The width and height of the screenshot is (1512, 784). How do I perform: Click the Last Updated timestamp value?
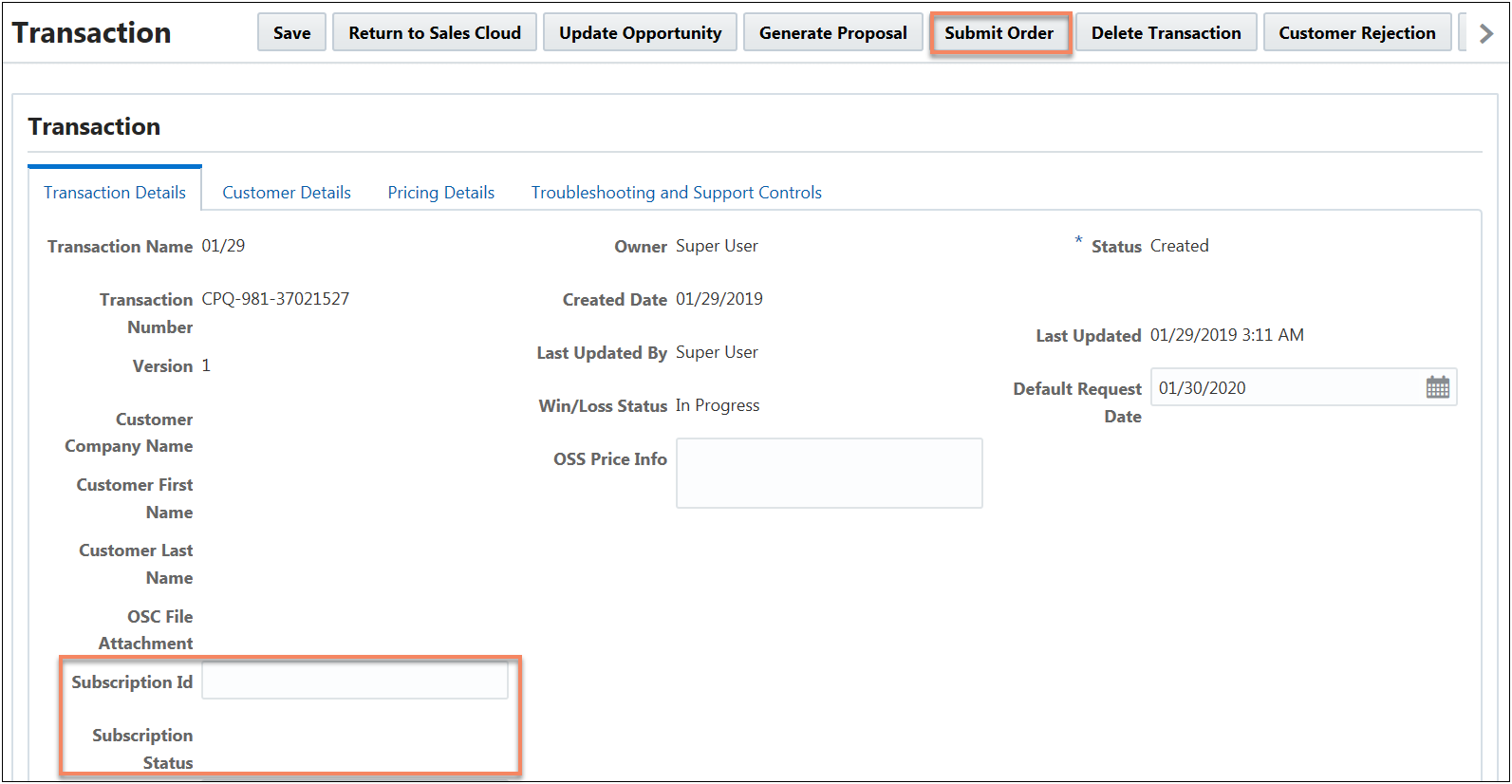click(x=1226, y=335)
